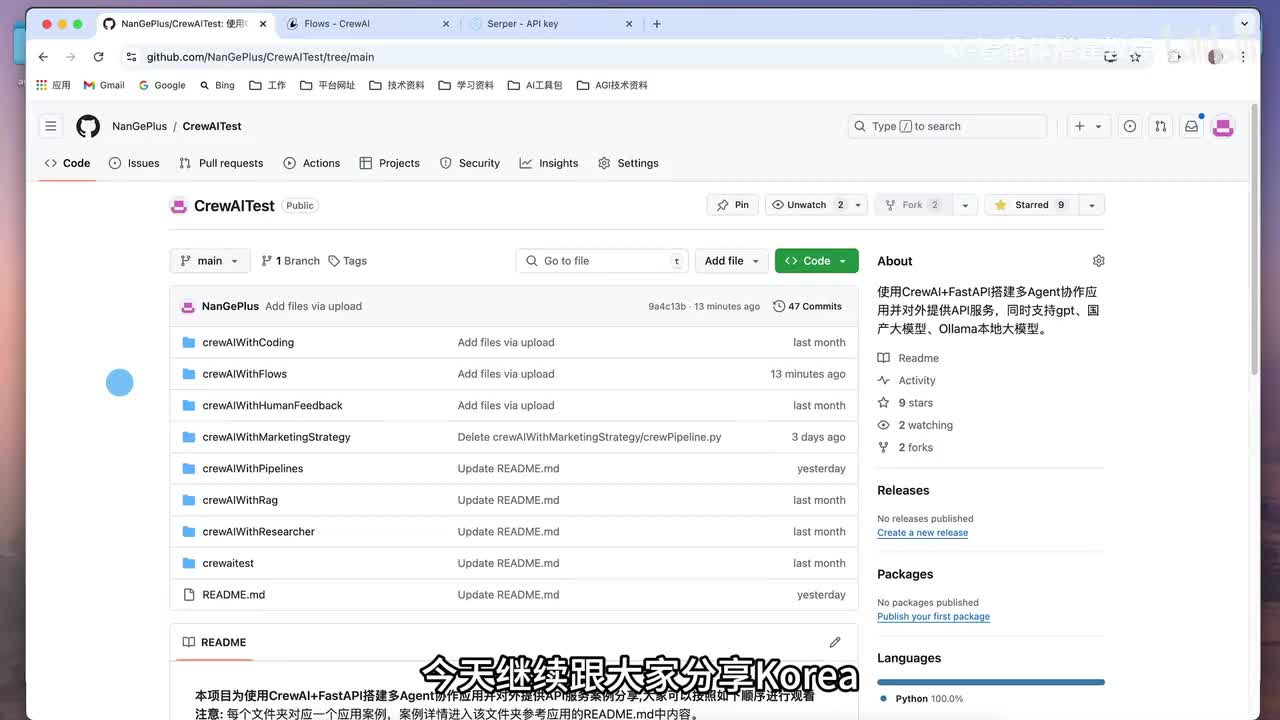The height and width of the screenshot is (720, 1280).
Task: Open the repository Settings tab
Action: [628, 163]
